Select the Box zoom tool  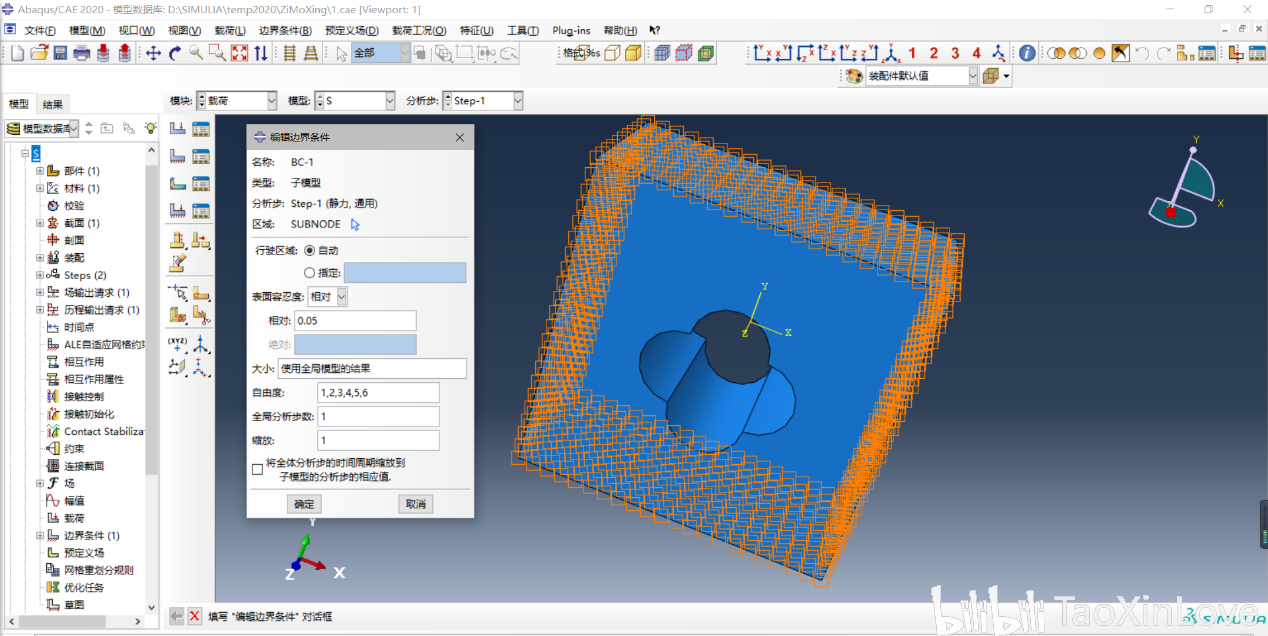217,53
